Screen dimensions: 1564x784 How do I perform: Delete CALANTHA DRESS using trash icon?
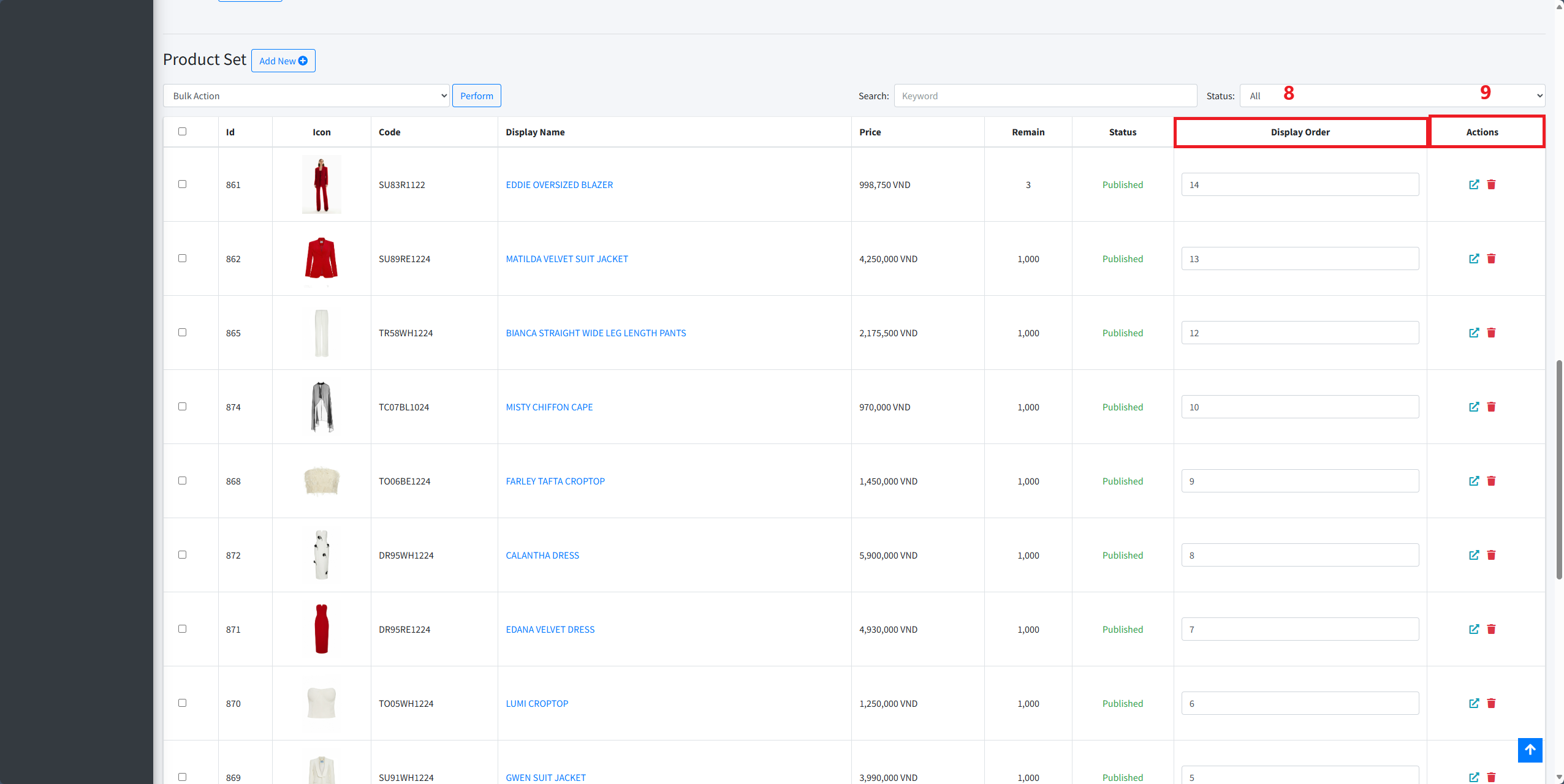1491,555
